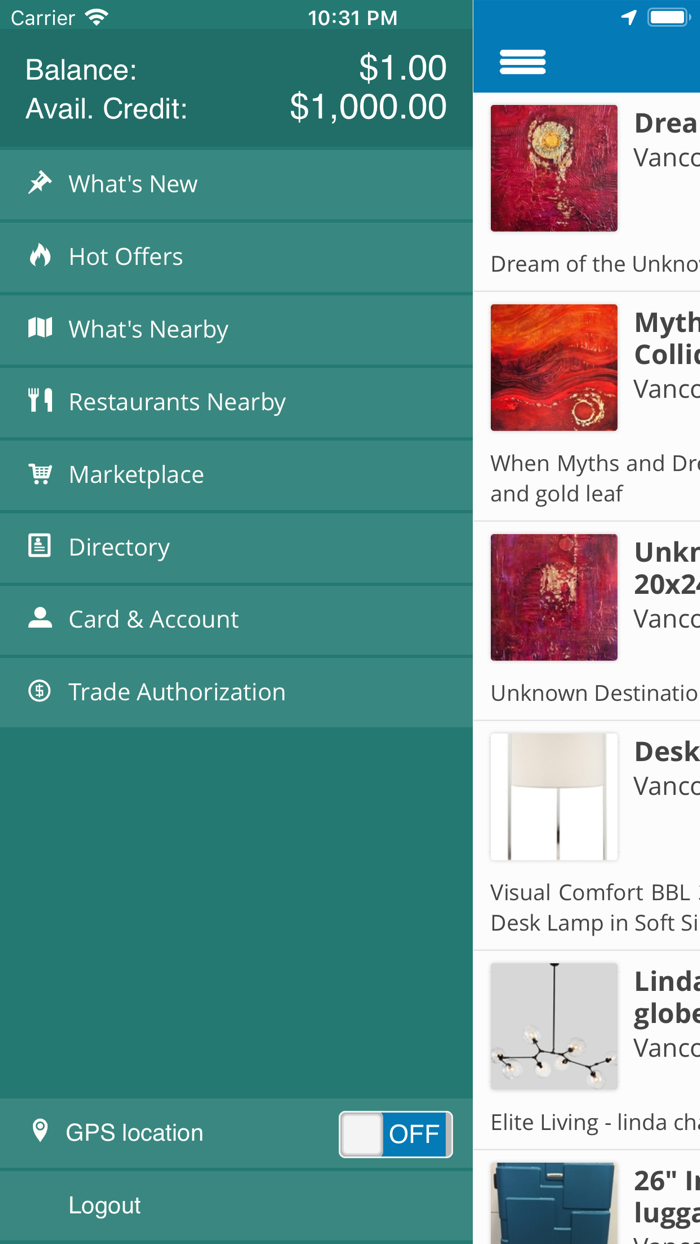The height and width of the screenshot is (1244, 700).
Task: View the Dream of the Unknown artwork thumbnail
Action: (x=553, y=168)
